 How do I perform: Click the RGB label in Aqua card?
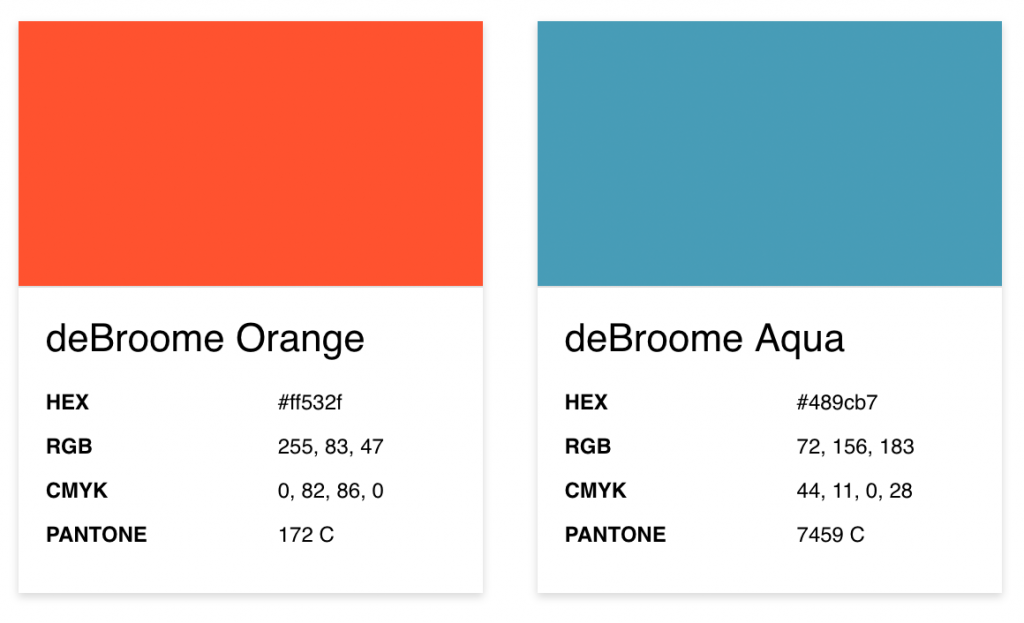tap(588, 447)
